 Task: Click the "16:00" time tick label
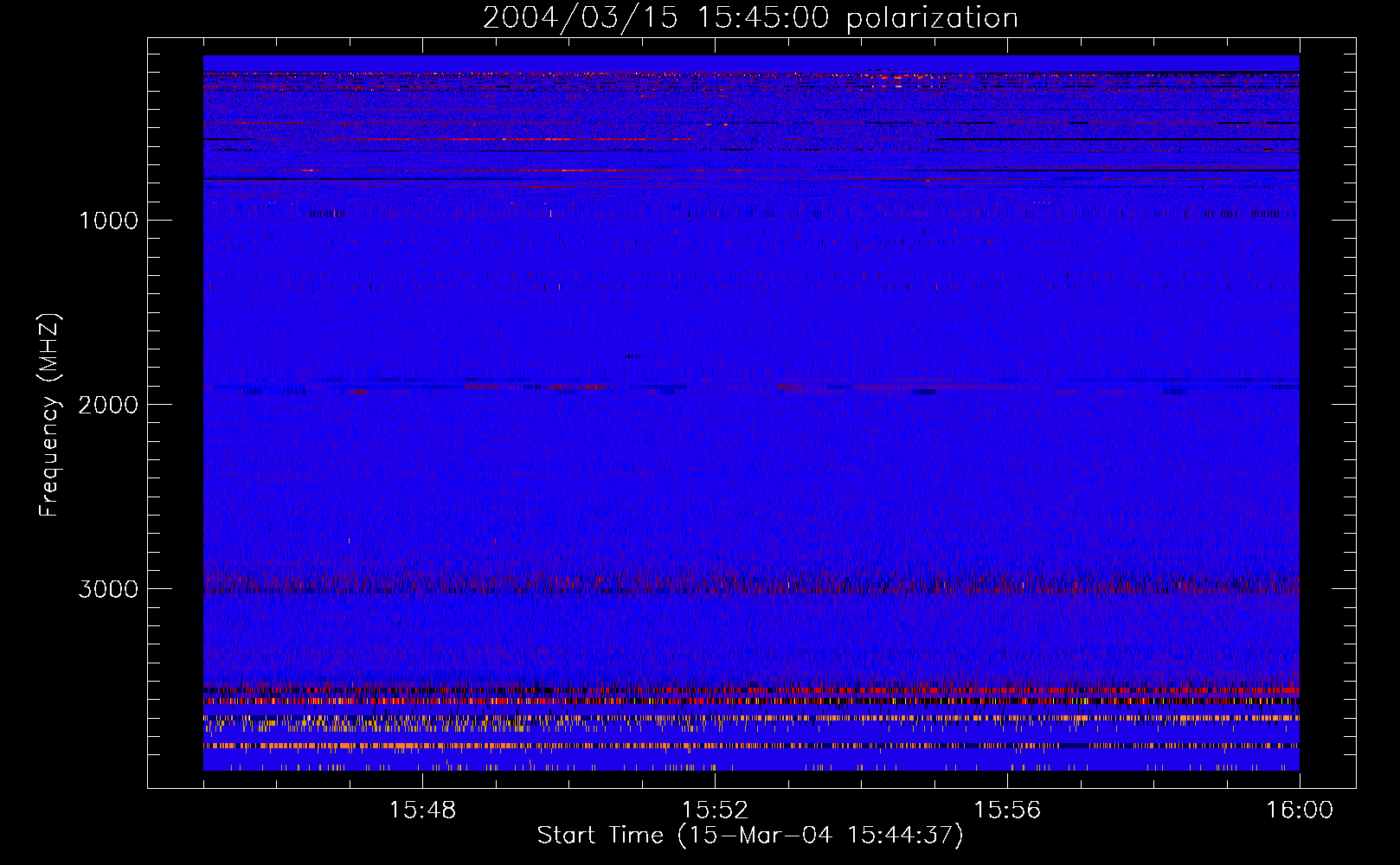point(1300,811)
